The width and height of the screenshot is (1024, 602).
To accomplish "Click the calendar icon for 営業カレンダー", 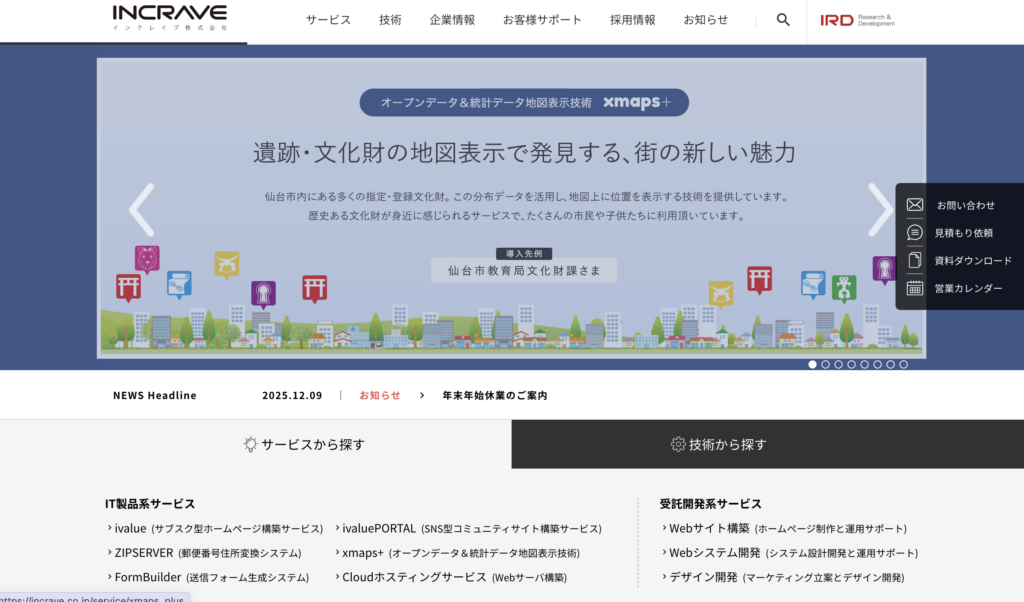I will [x=914, y=288].
